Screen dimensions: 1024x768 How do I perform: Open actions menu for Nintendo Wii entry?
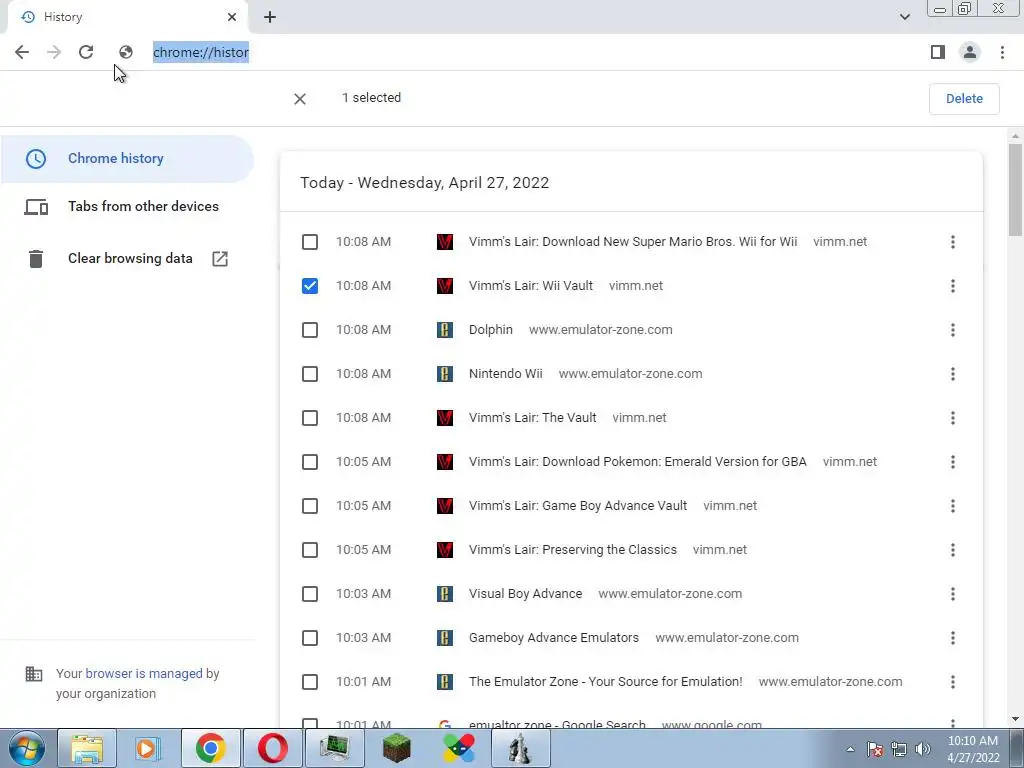pyautogui.click(x=953, y=374)
